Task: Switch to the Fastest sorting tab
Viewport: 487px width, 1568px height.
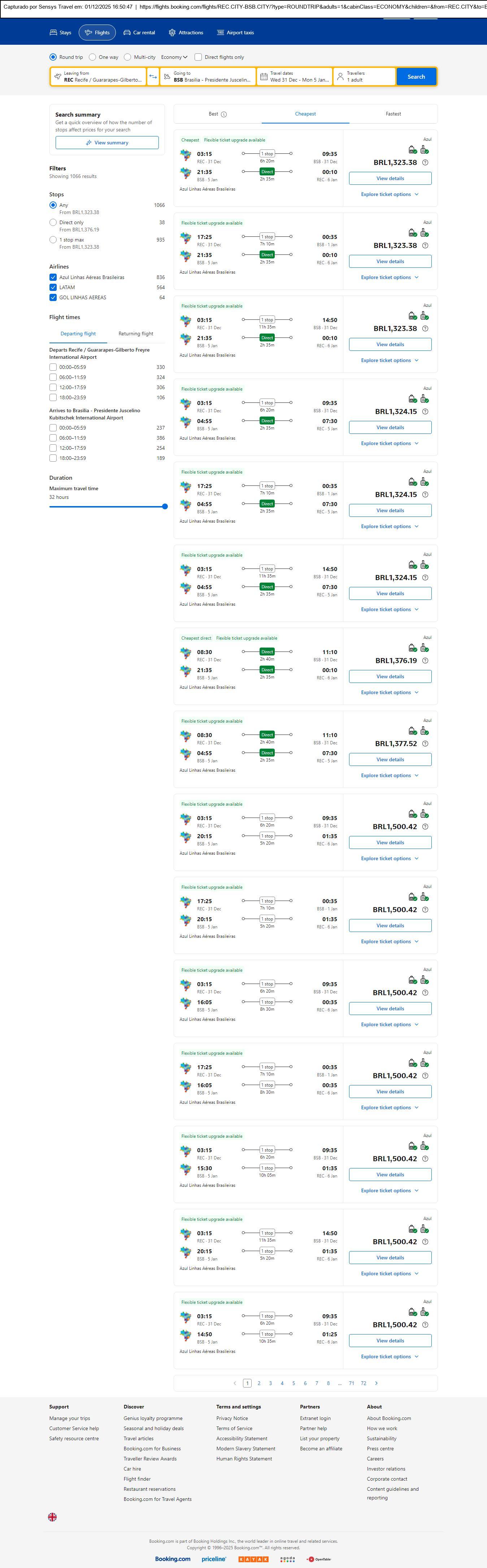Action: point(393,114)
